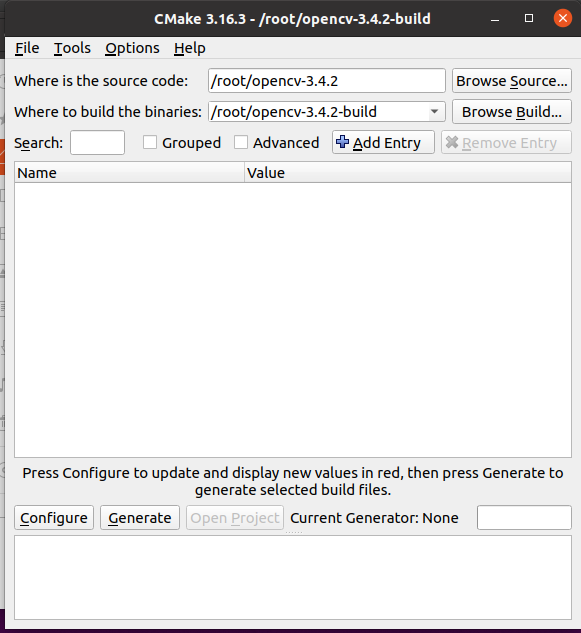The image size is (581, 633).
Task: Click the Add Entry button
Action: [383, 142]
